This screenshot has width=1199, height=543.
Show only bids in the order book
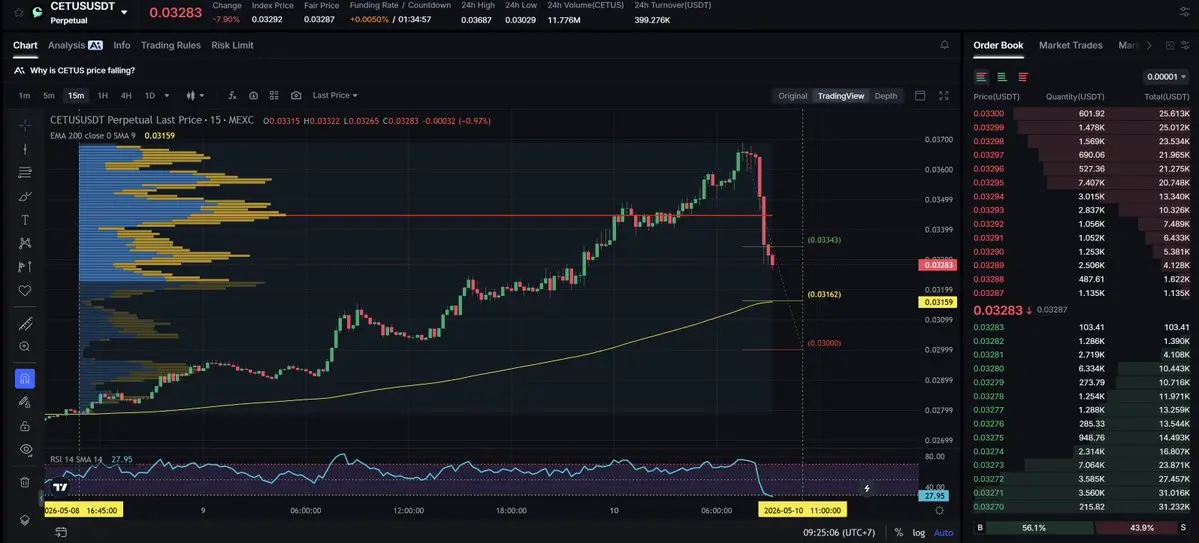pos(1002,76)
